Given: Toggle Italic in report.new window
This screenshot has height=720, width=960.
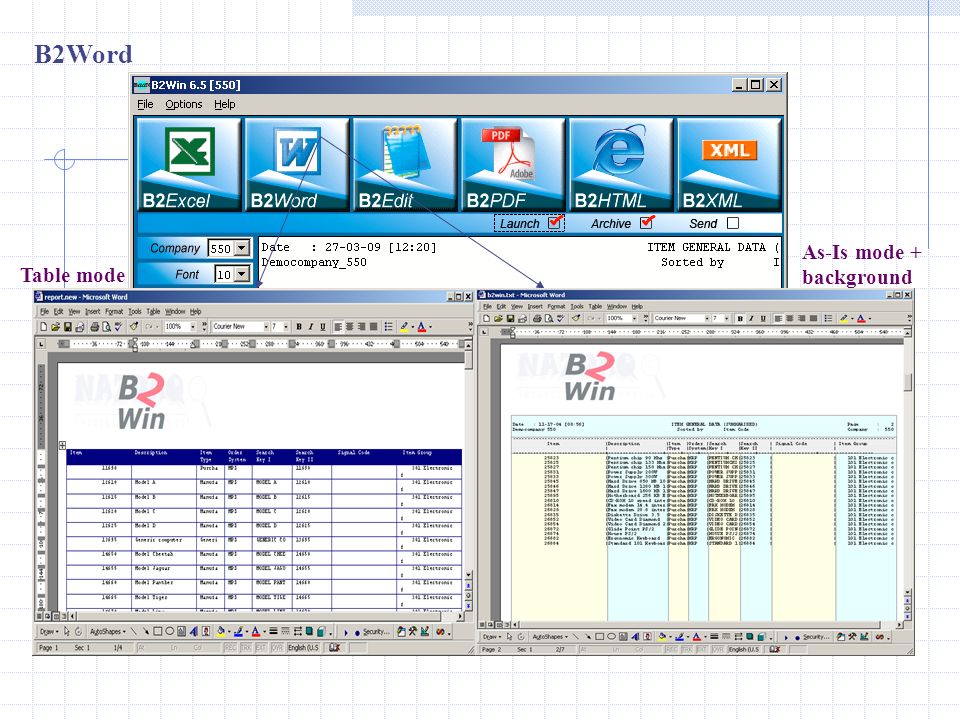Looking at the screenshot, I should [x=310, y=327].
